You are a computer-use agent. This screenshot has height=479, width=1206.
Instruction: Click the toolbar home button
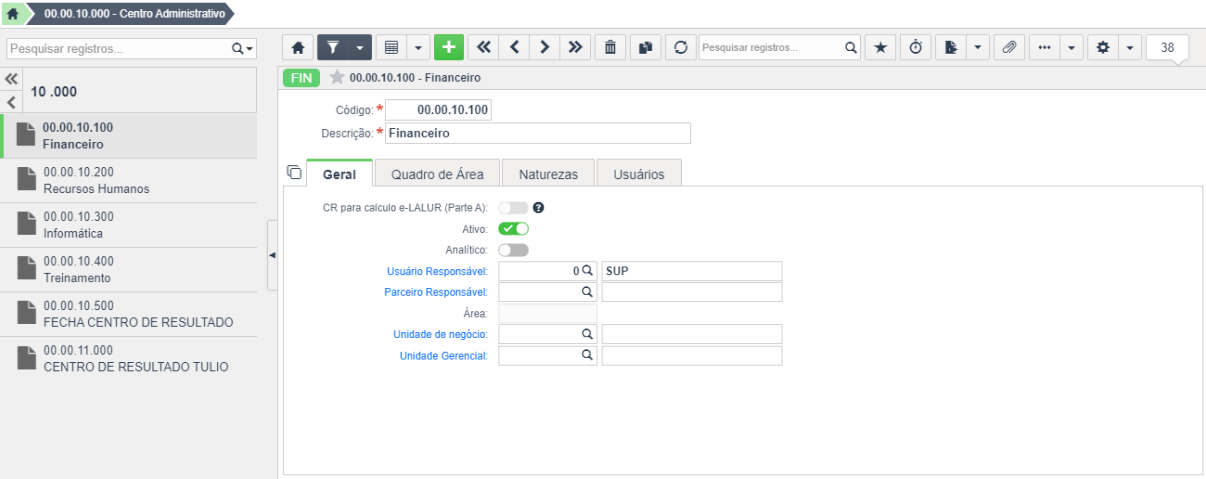pos(298,47)
